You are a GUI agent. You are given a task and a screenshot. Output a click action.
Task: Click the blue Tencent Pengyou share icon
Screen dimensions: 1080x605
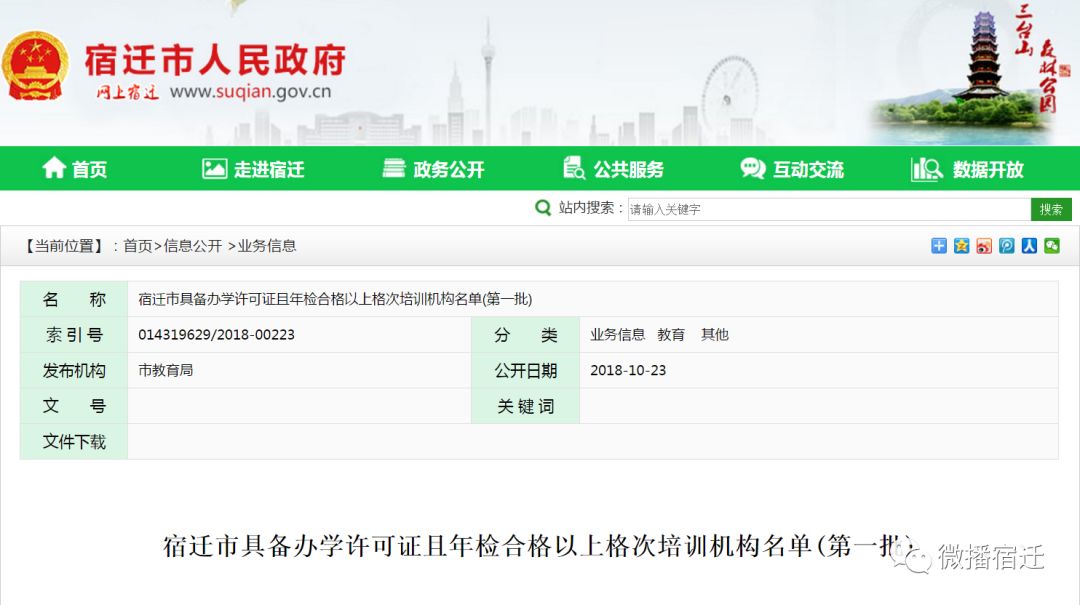1007,246
